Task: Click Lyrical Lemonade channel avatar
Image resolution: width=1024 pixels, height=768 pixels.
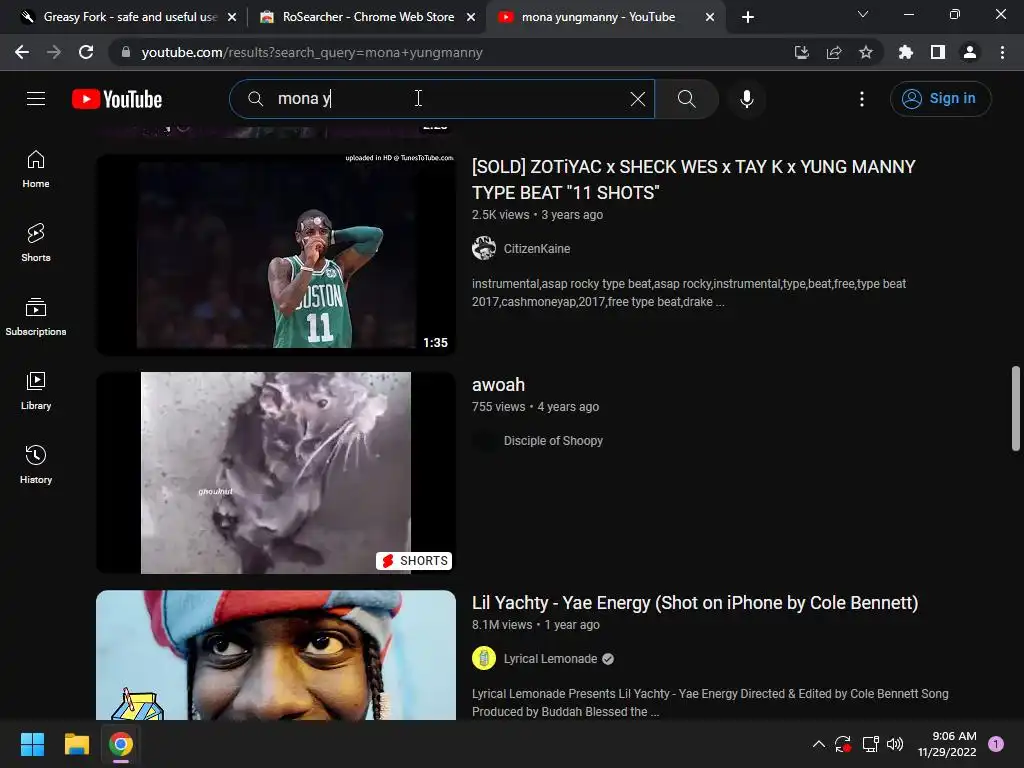Action: 484,658
